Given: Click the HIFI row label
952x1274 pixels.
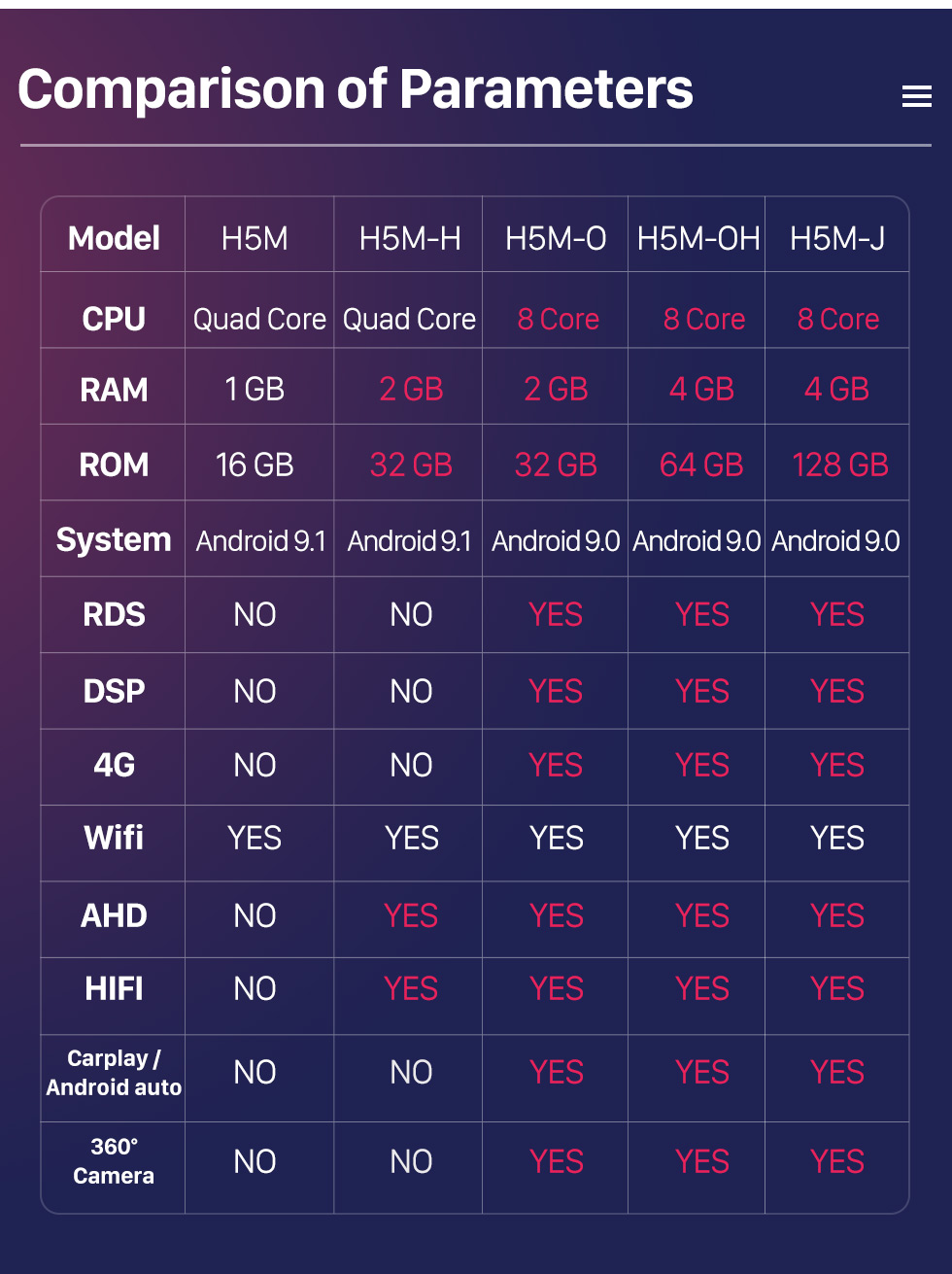Looking at the screenshot, I should pos(114,989).
